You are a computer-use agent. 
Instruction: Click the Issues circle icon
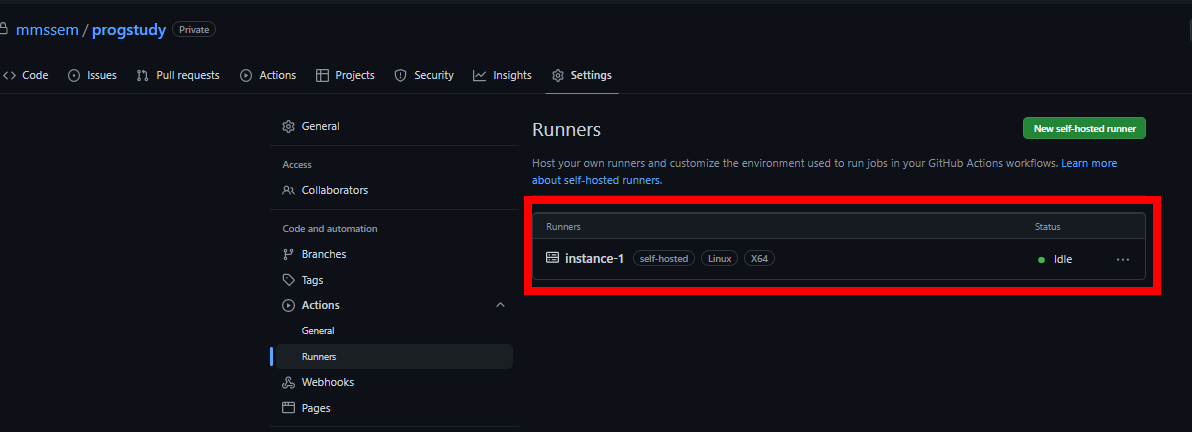[74, 75]
